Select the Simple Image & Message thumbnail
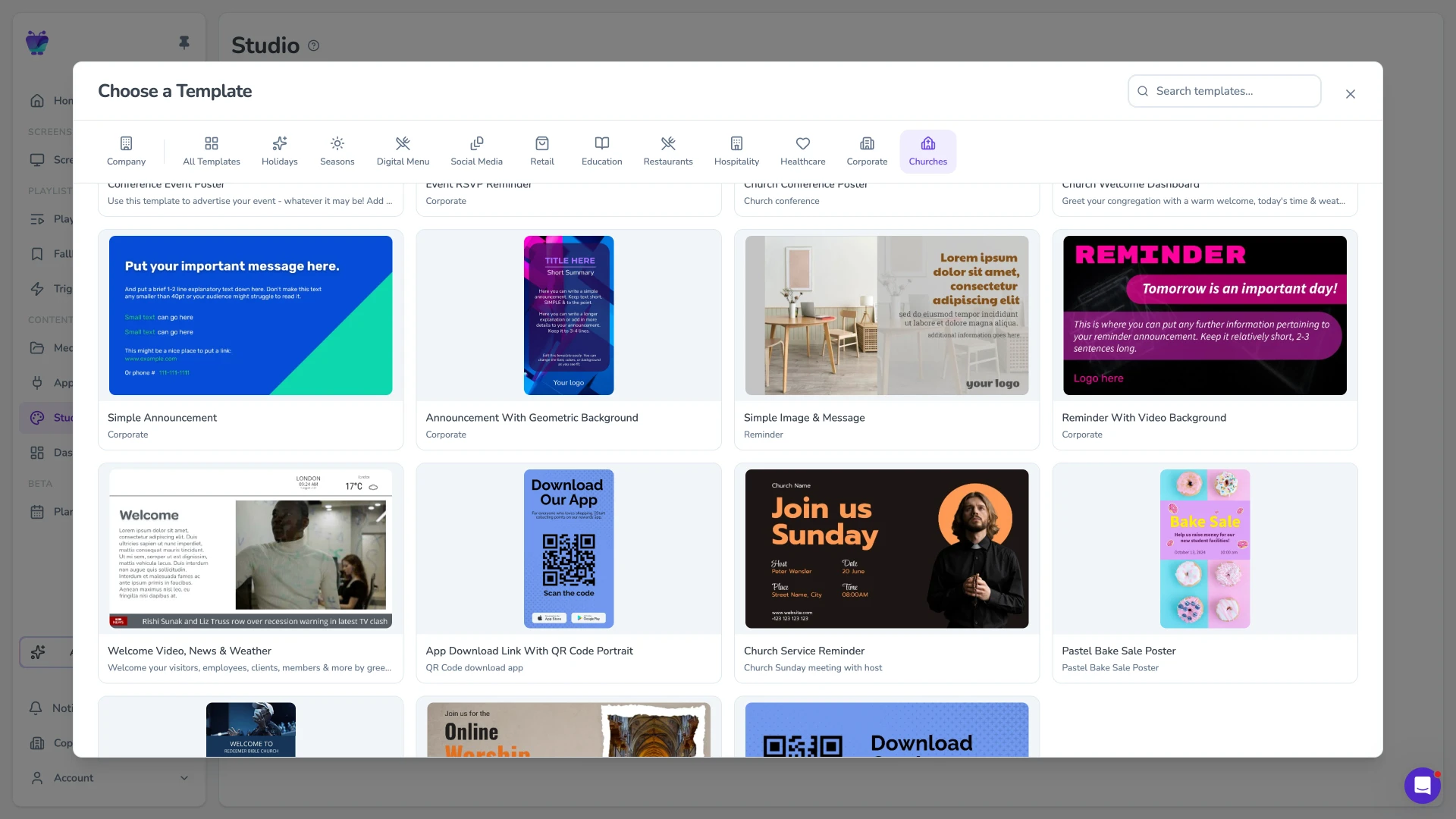 click(886, 315)
